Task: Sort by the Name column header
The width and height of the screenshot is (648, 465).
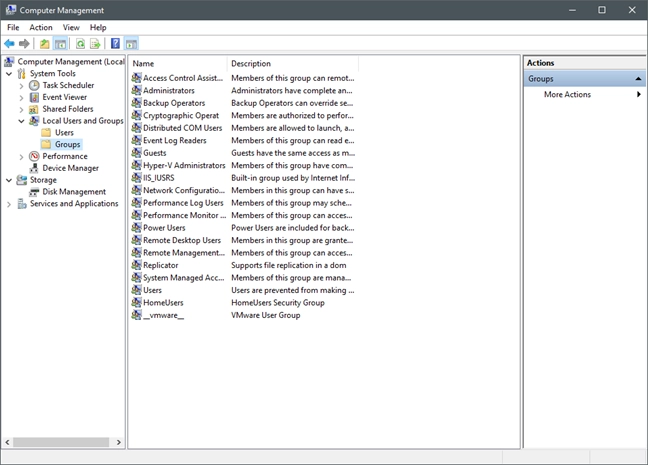Action: (x=178, y=64)
